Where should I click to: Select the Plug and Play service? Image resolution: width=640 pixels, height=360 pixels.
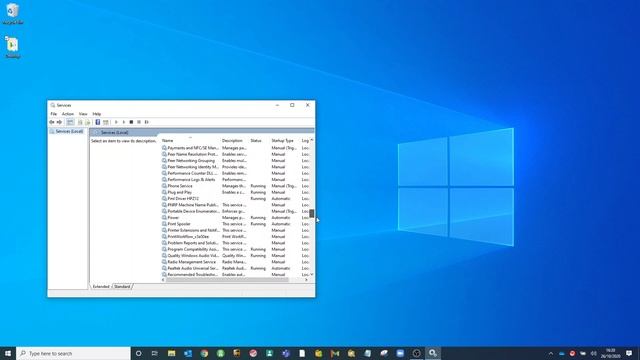point(236,192)
